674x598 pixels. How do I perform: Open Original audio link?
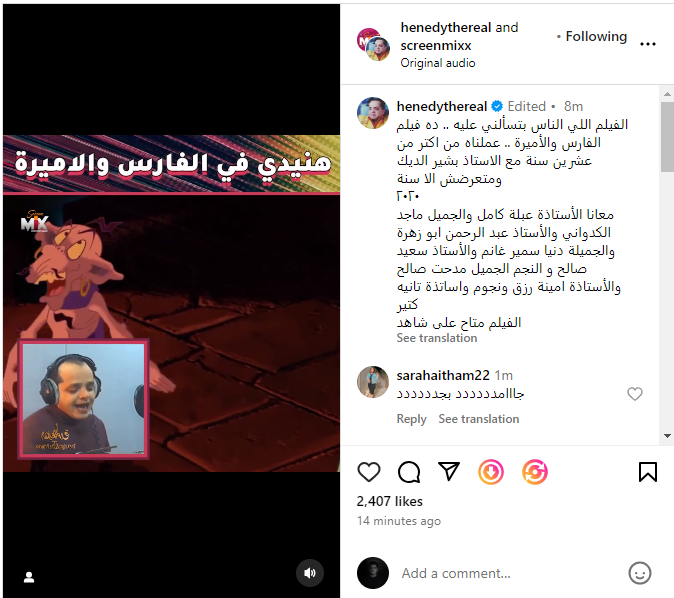pyautogui.click(x=438, y=63)
